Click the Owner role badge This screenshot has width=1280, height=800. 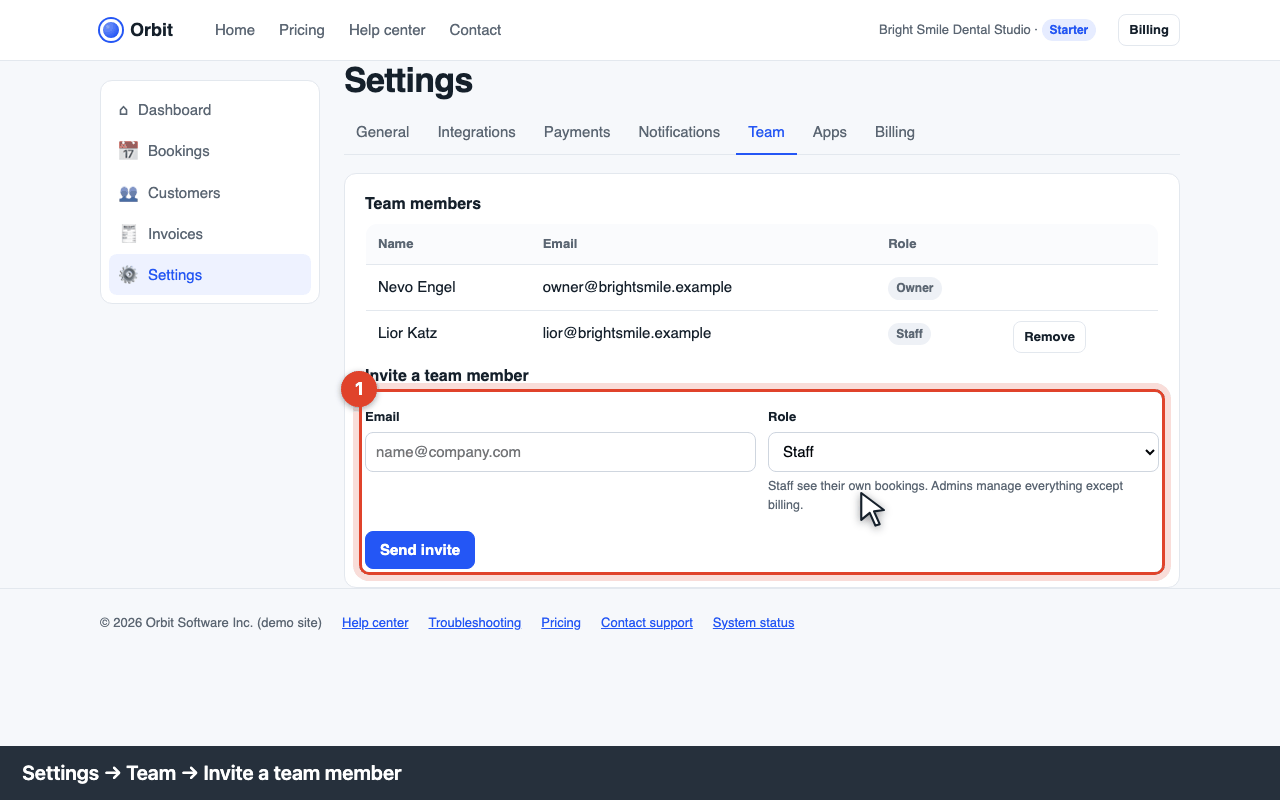pos(915,288)
